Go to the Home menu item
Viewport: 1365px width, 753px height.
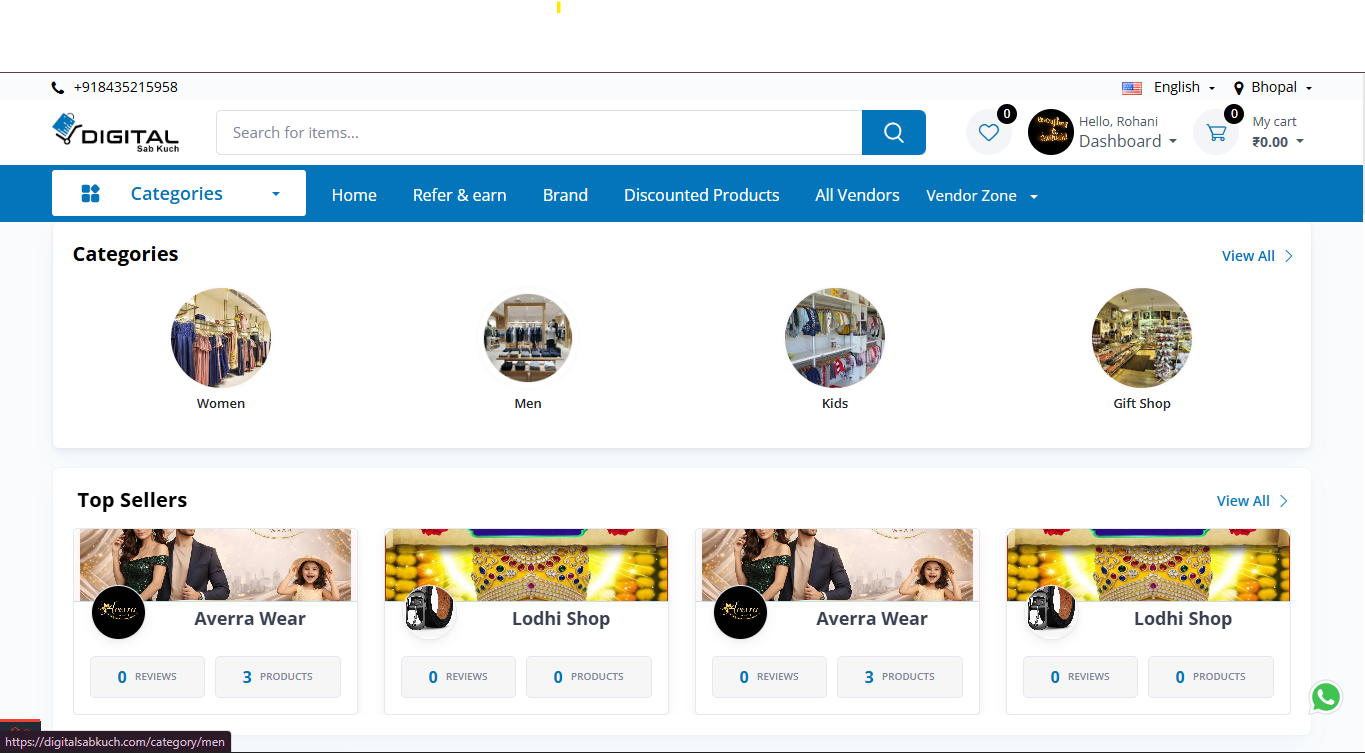coord(354,196)
